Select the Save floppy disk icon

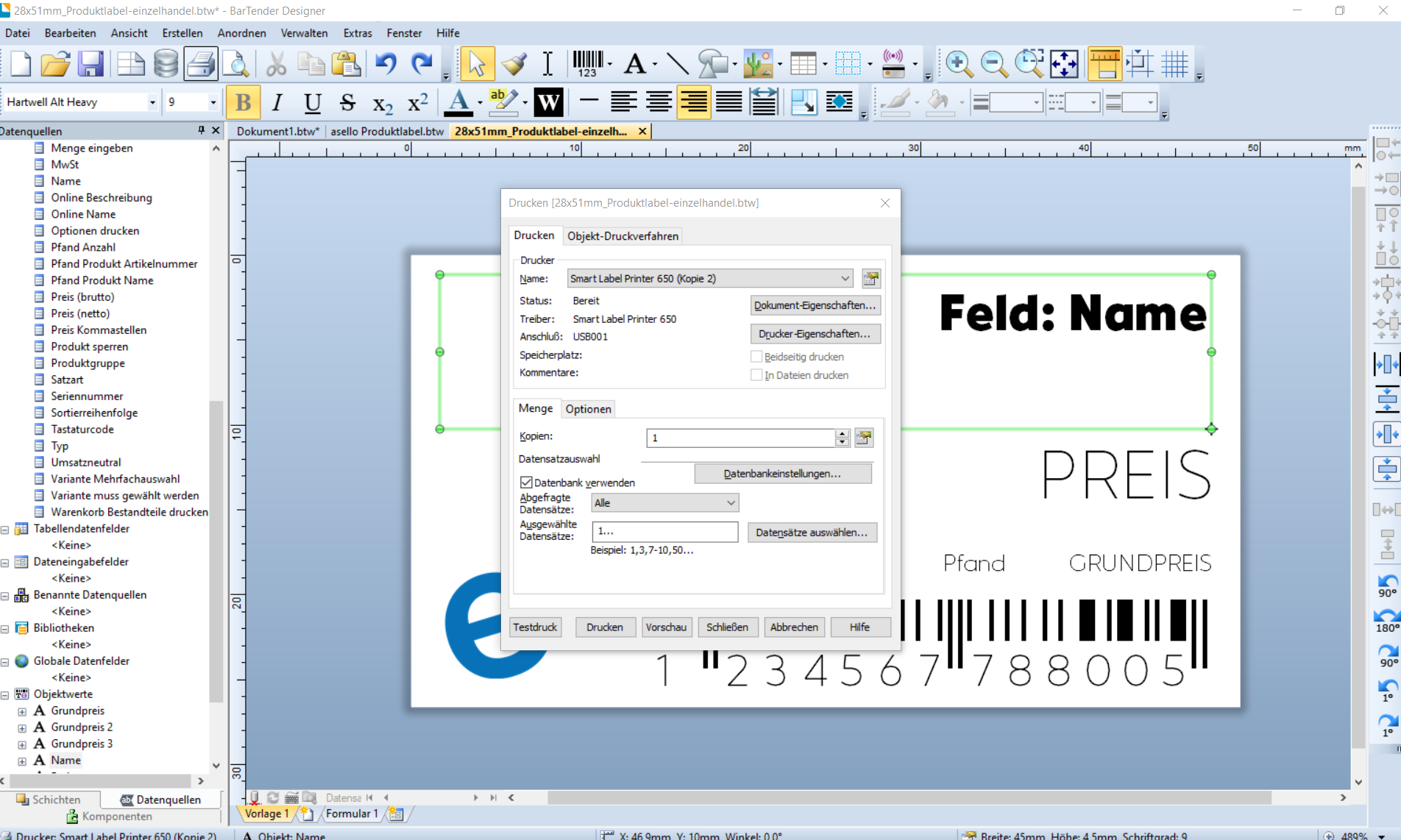[91, 64]
